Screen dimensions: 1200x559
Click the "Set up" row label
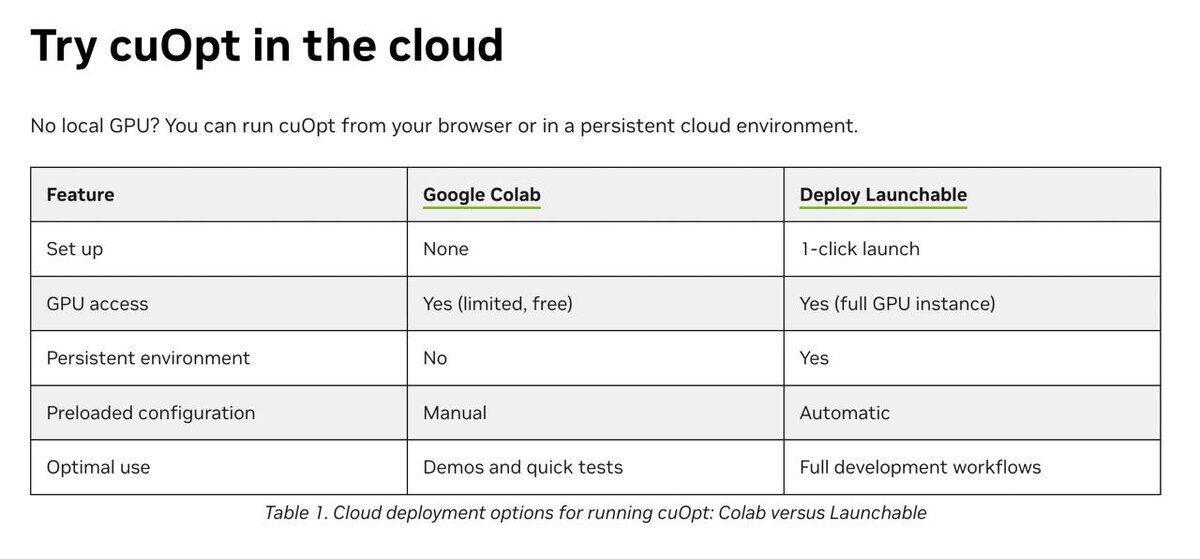(75, 249)
